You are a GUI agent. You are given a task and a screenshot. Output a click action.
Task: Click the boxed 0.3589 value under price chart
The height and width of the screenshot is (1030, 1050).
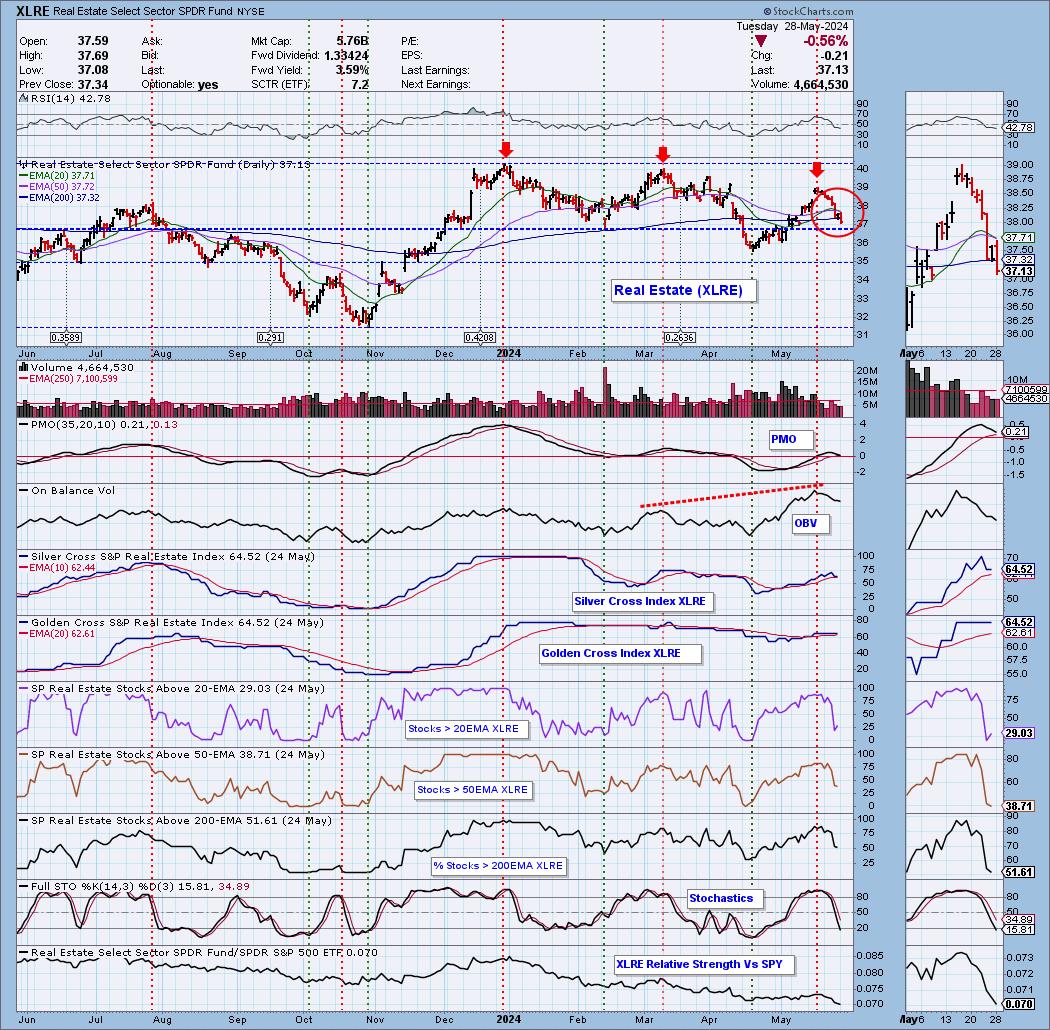click(x=66, y=338)
